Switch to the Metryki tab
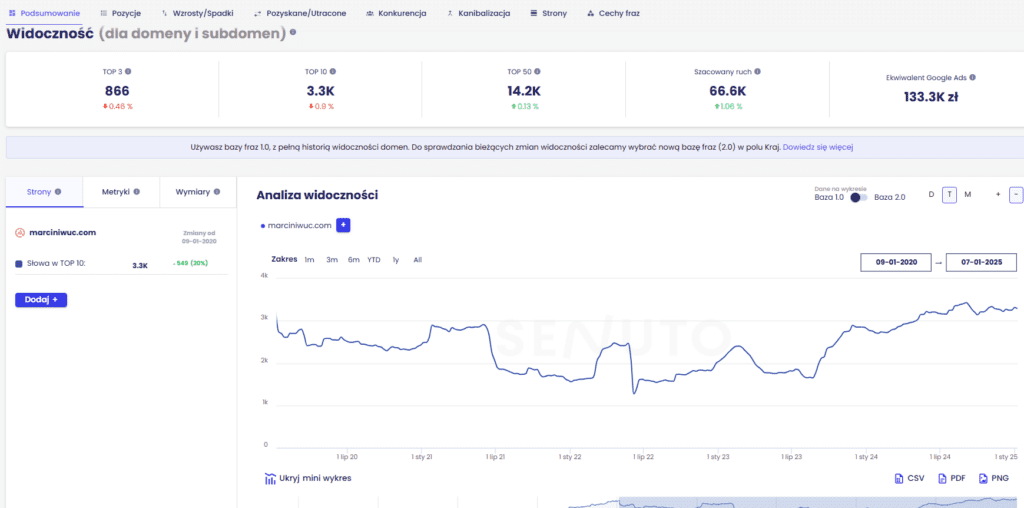 (x=122, y=191)
